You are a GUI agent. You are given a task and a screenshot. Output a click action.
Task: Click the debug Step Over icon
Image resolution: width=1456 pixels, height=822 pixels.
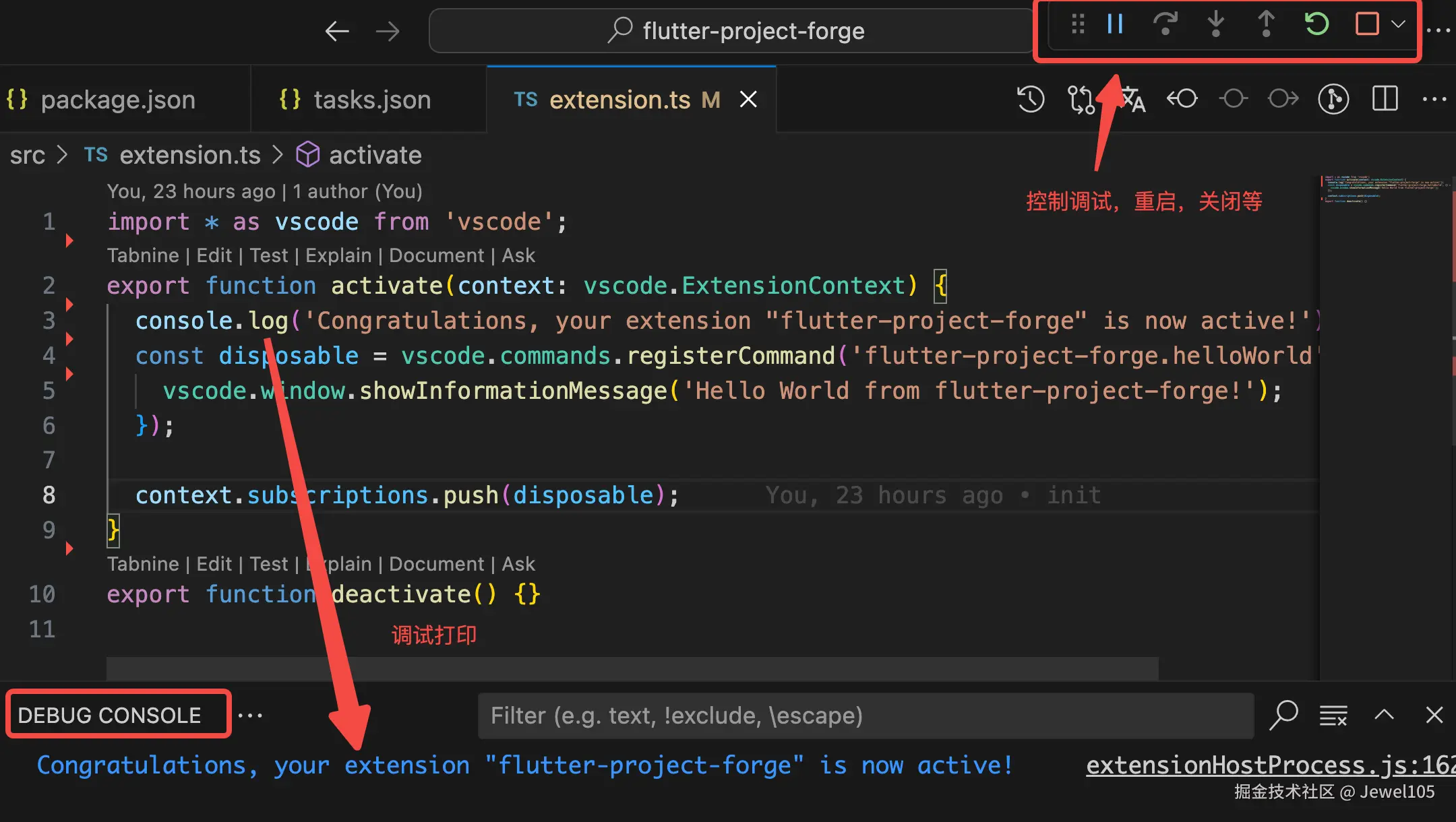[x=1165, y=25]
